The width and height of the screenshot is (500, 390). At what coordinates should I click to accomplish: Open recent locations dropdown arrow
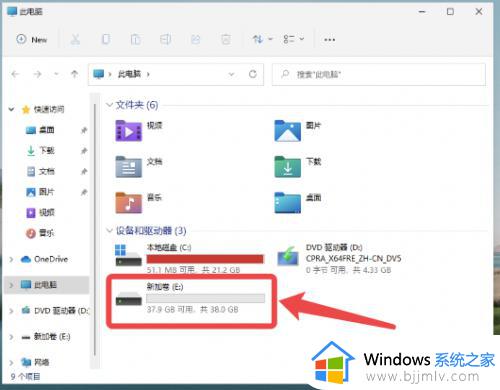pyautogui.click(x=56, y=74)
